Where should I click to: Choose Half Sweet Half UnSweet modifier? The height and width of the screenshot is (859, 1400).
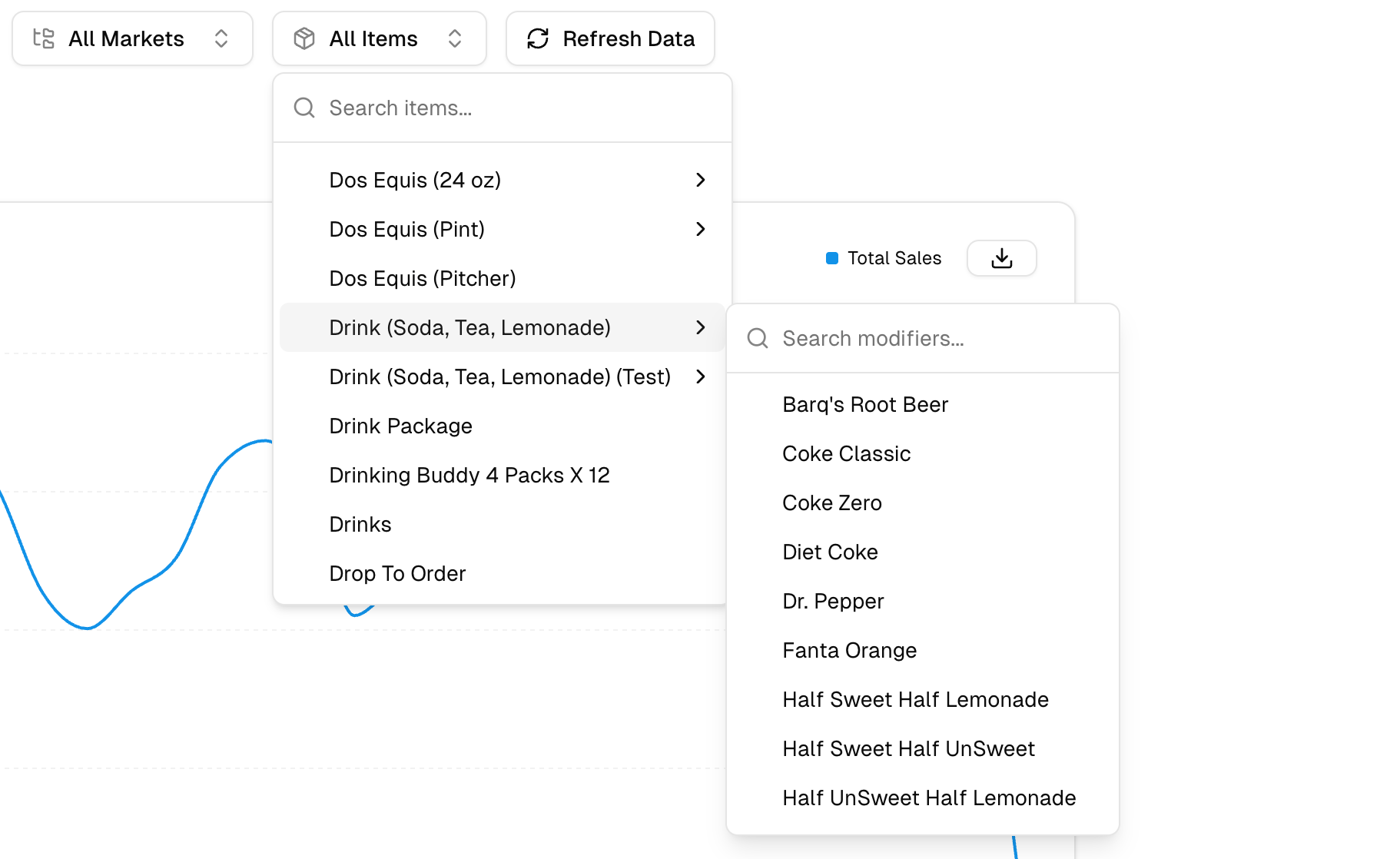pos(923,748)
